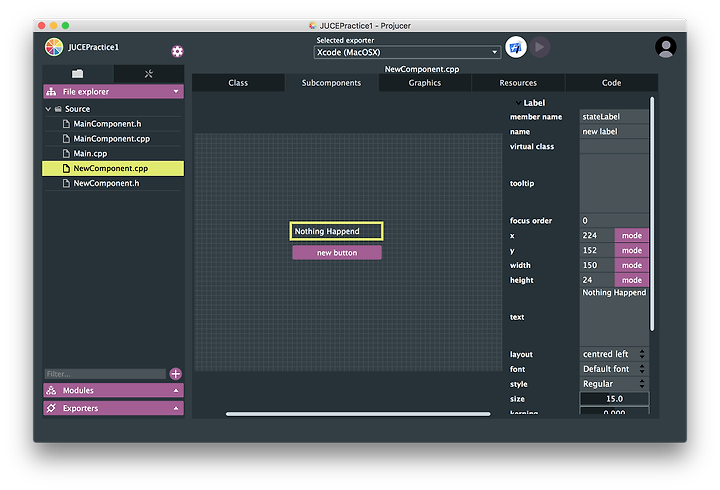The width and height of the screenshot is (720, 490).
Task: Save and open project in Xcode icon
Action: pos(516,47)
